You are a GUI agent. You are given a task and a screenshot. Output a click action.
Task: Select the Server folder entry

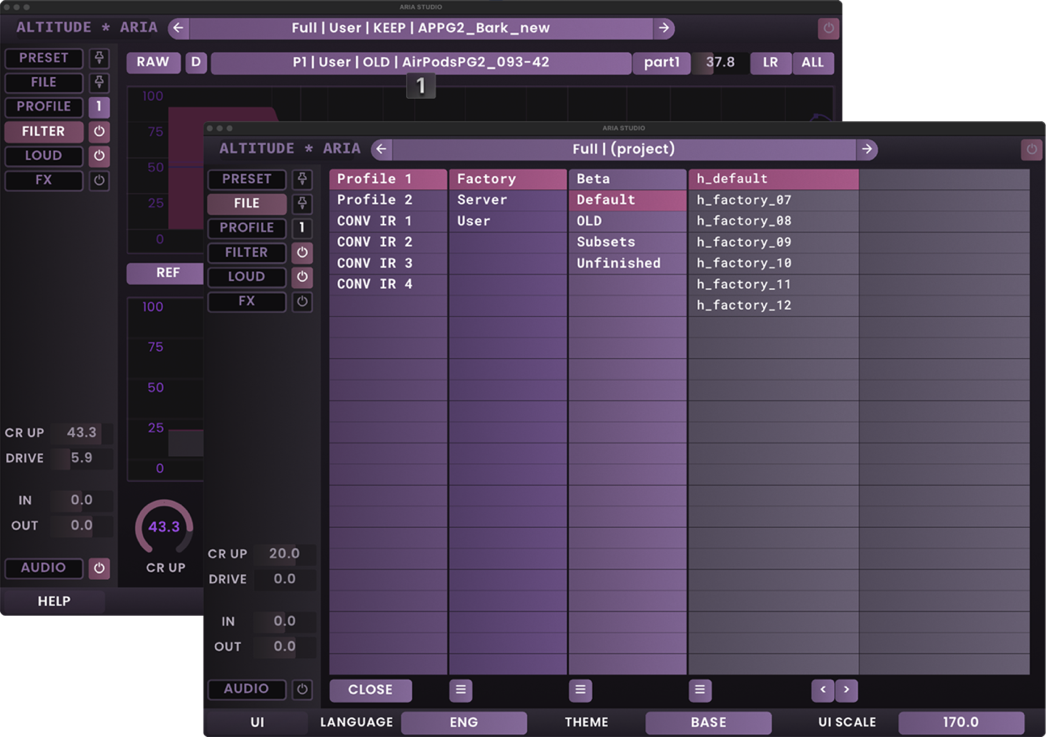(482, 200)
